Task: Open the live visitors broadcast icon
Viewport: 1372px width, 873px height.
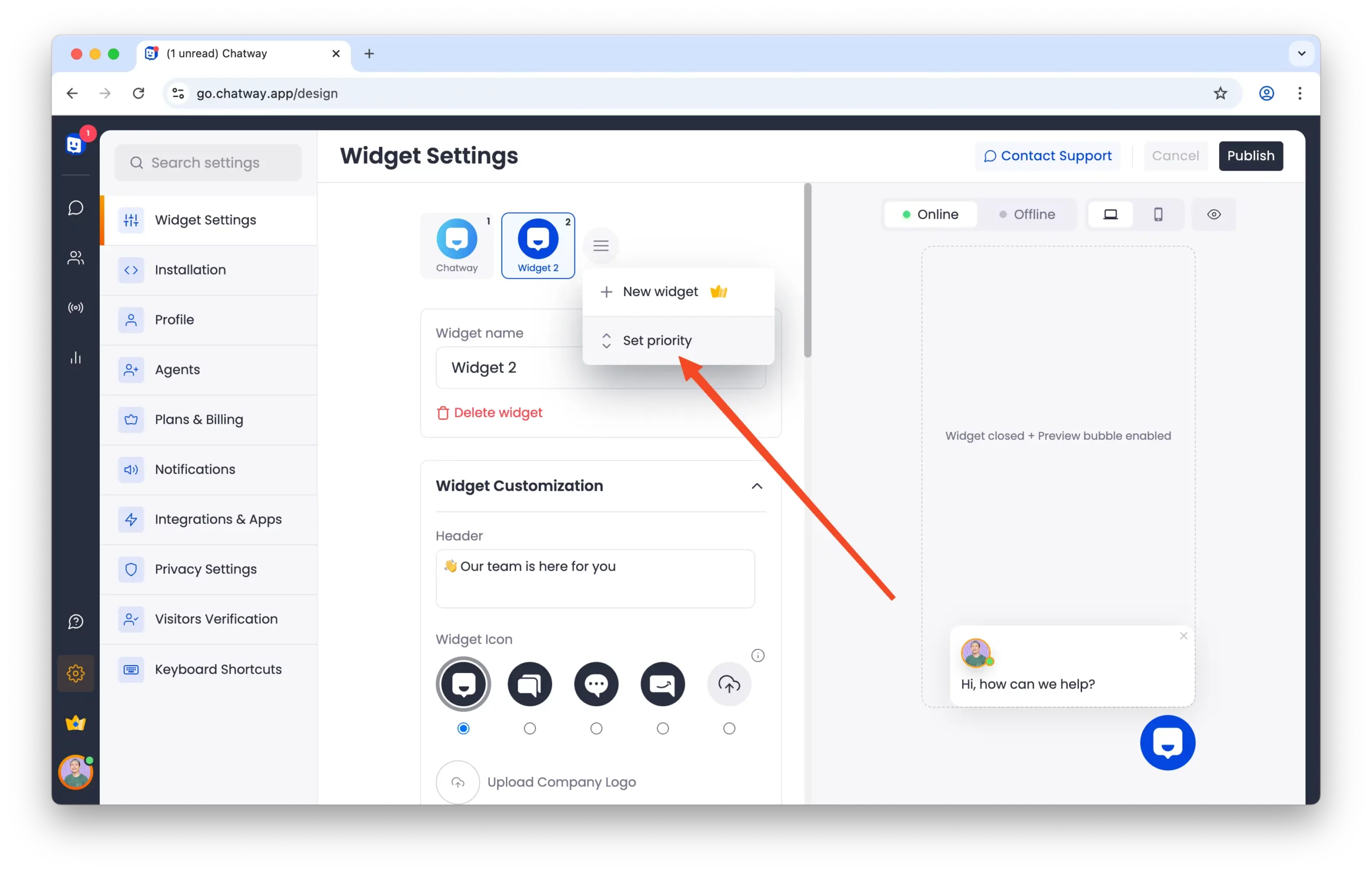Action: [76, 308]
